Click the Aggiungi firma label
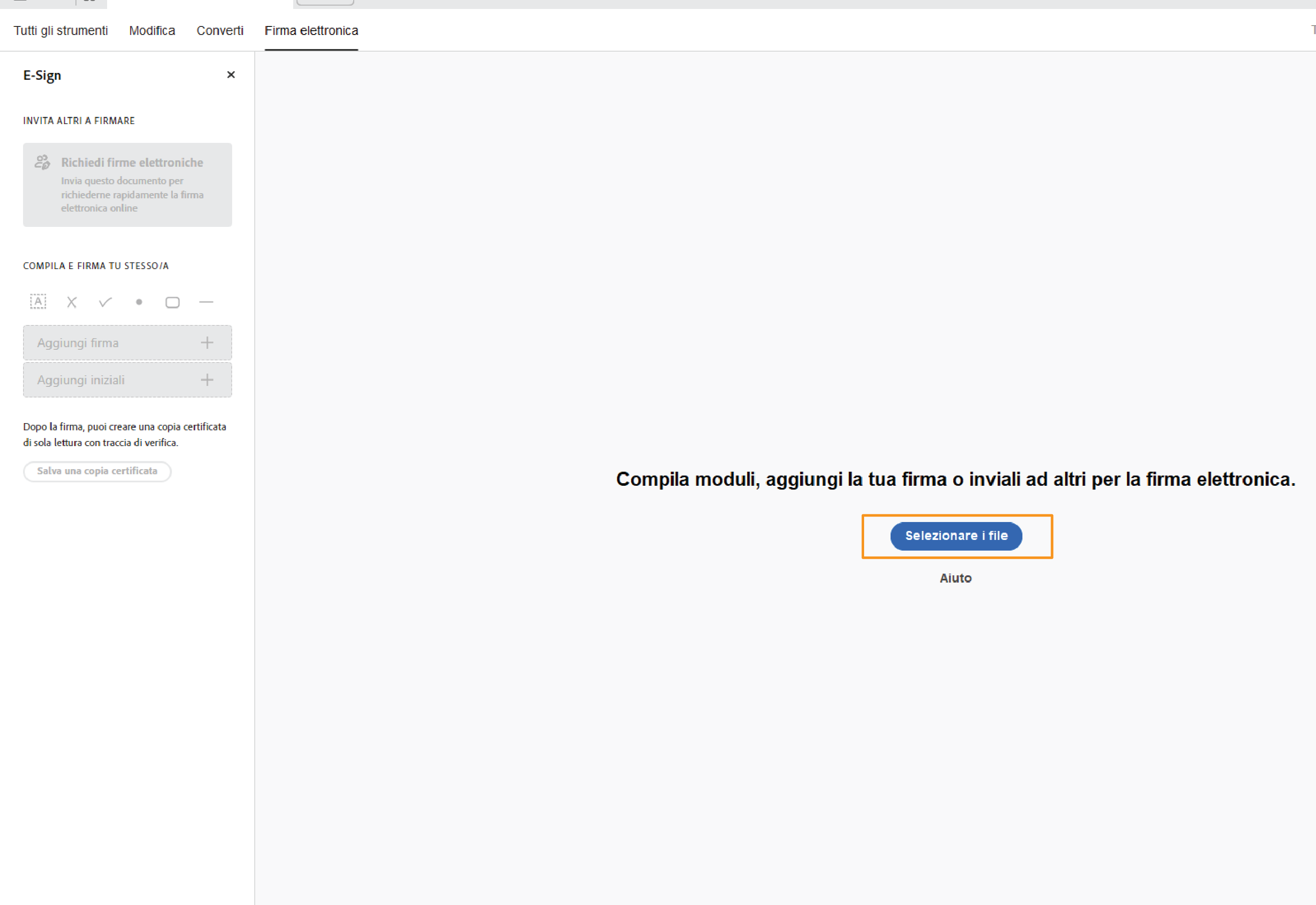Screen dimensions: 1316x905 78,343
